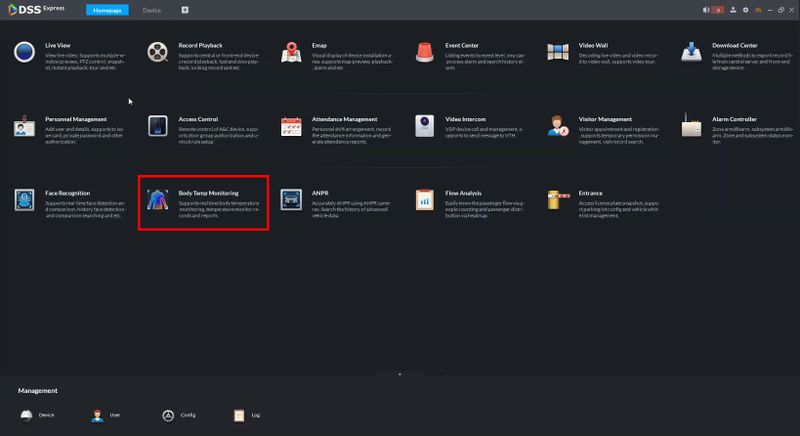Add a new tab with plus button
This screenshot has width=800, height=436.
185,10
